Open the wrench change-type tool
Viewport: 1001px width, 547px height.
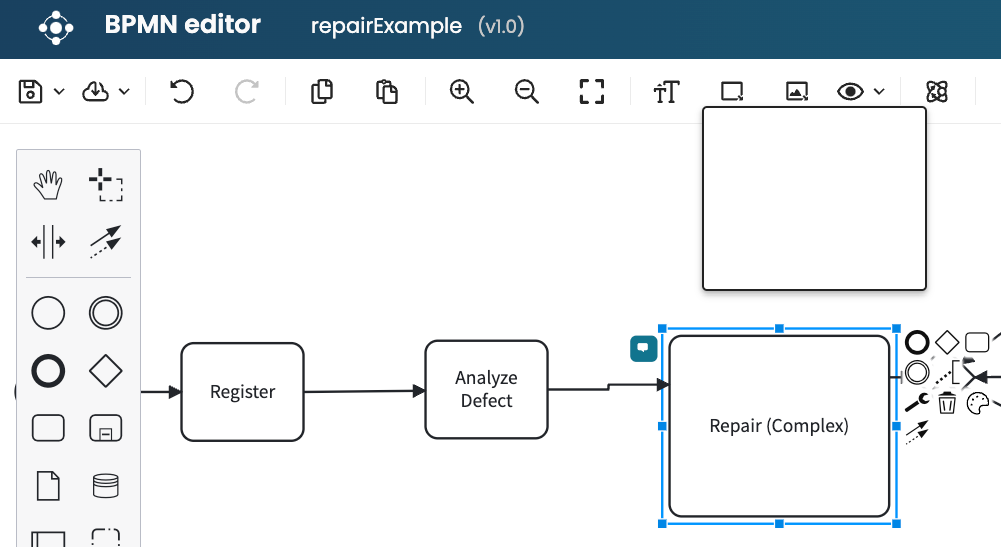pyautogui.click(x=917, y=403)
